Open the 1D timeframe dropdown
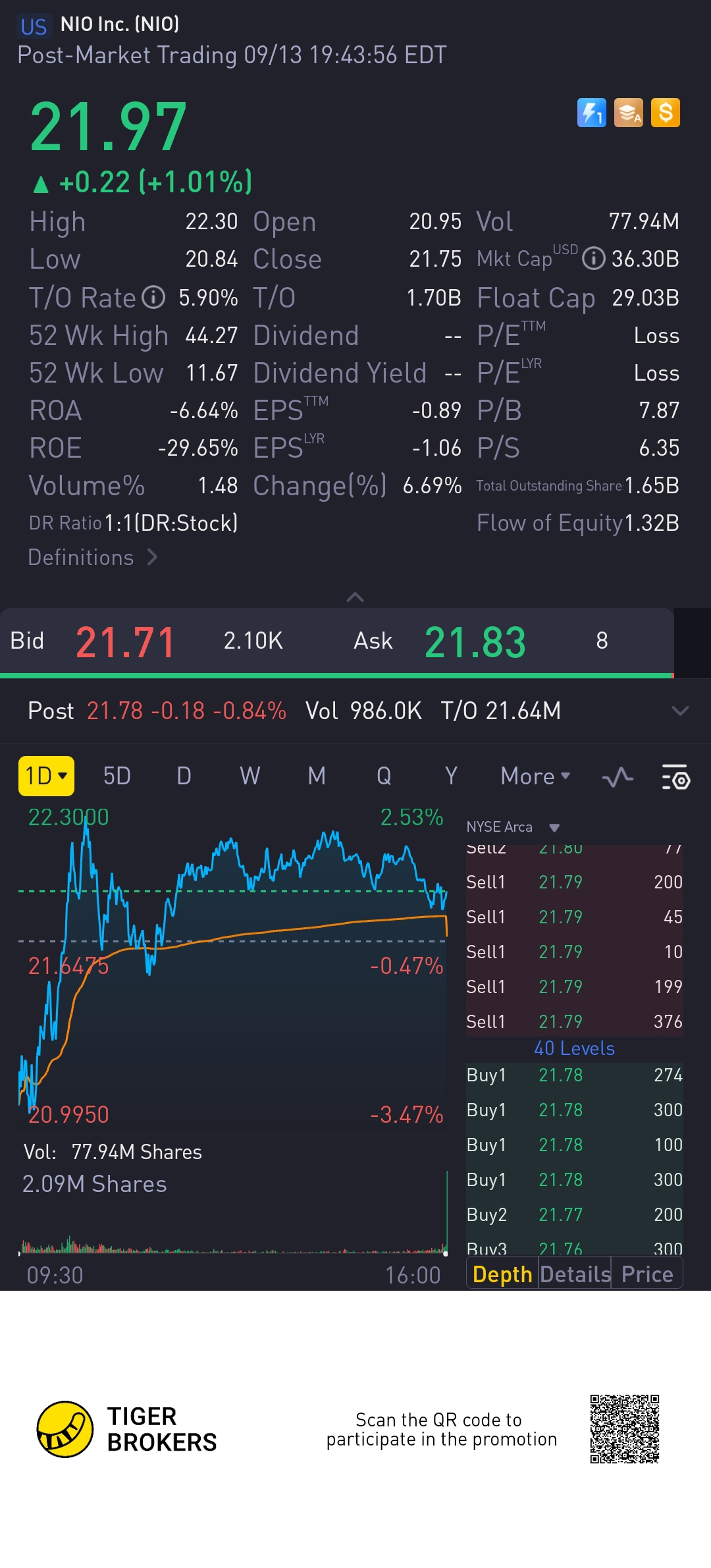711x1568 pixels. (46, 776)
